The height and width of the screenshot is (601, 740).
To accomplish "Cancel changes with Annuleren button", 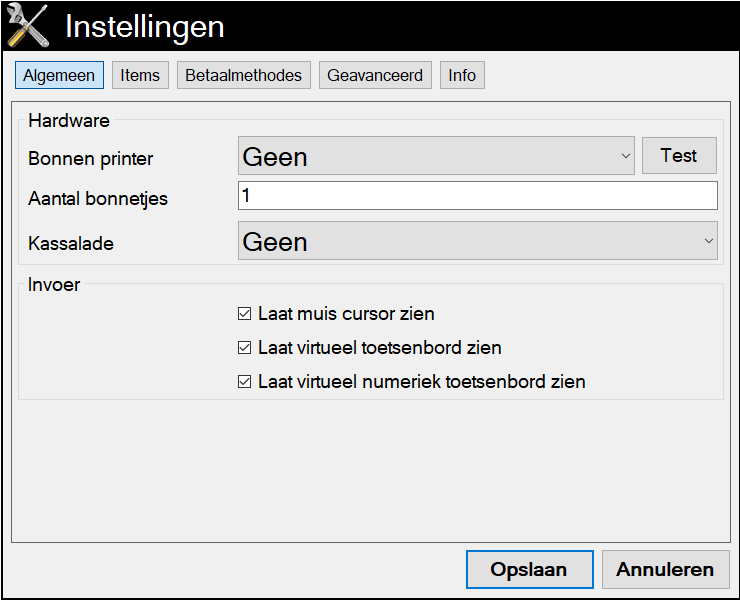I will point(665,569).
